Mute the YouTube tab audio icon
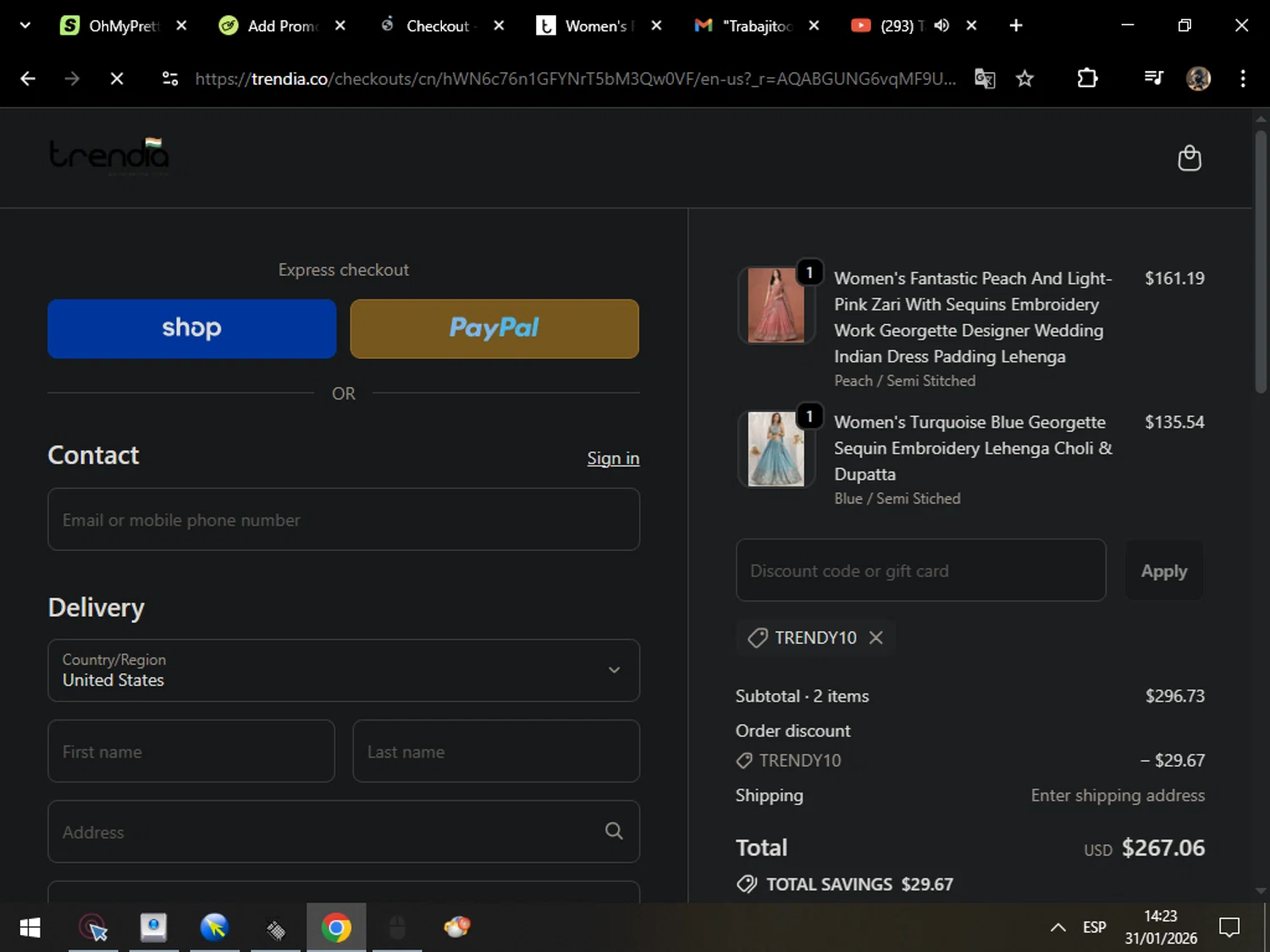 941,25
